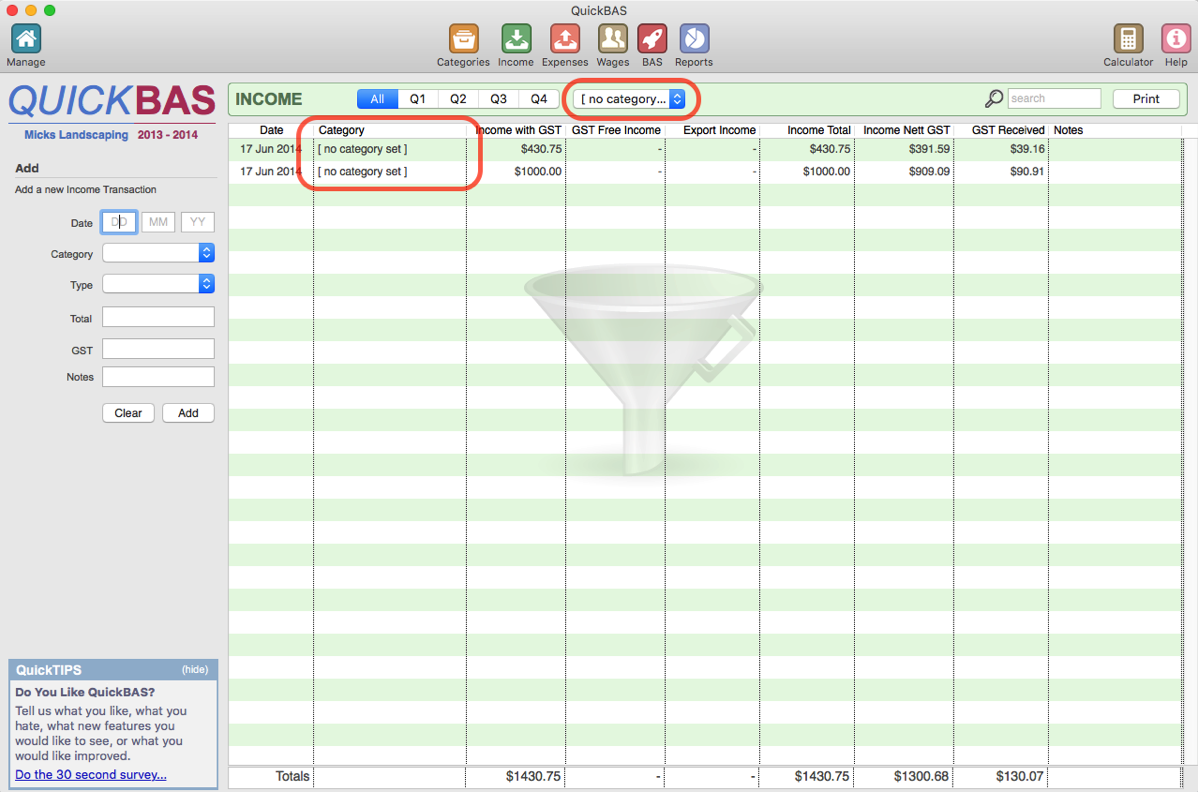This screenshot has width=1198, height=792.
Task: Open the Category dropdown in Add form
Action: (x=158, y=254)
